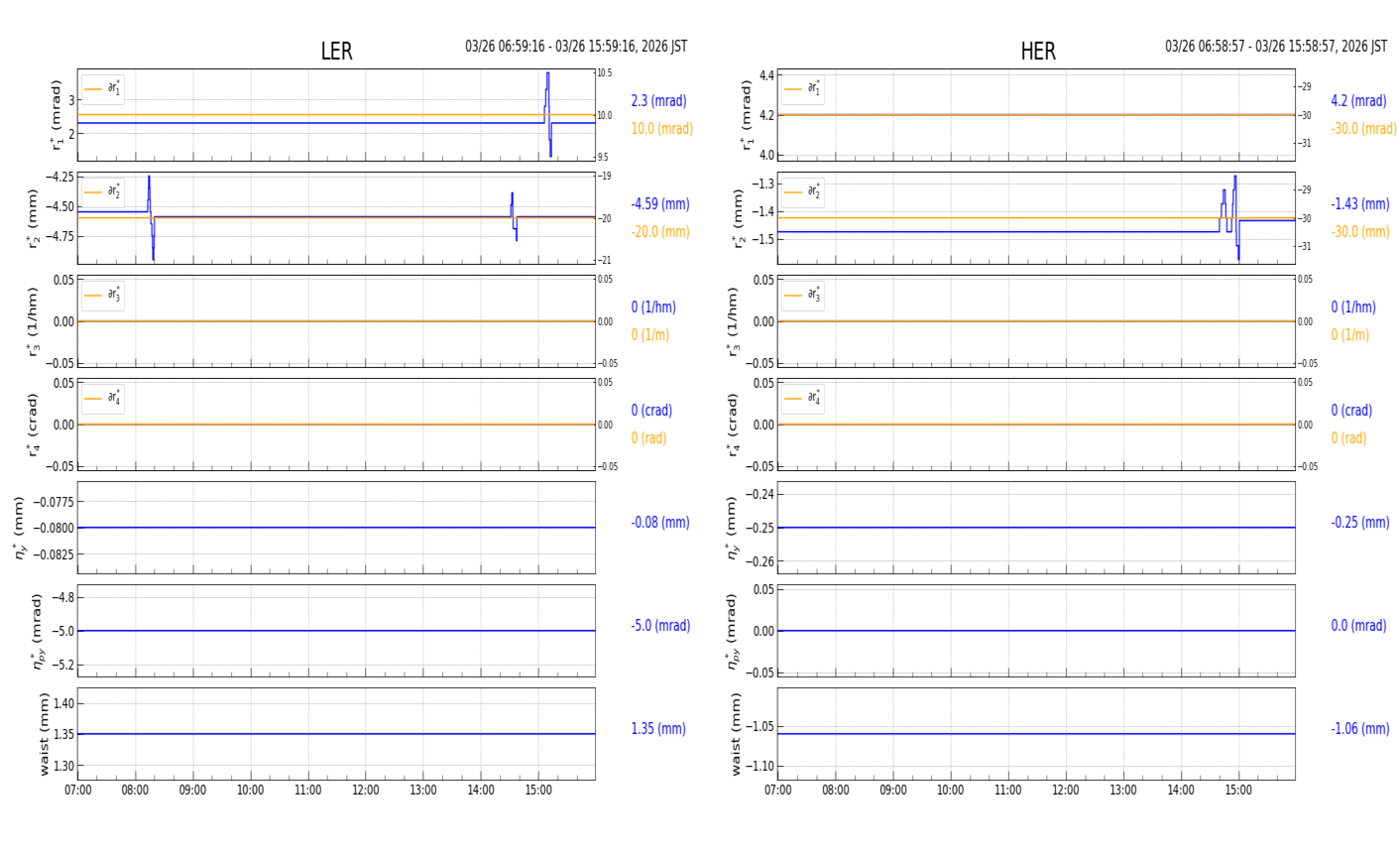The image size is (1400, 857).
Task: Click the orange legend swatch in LER r1 plot
Action: [93, 89]
